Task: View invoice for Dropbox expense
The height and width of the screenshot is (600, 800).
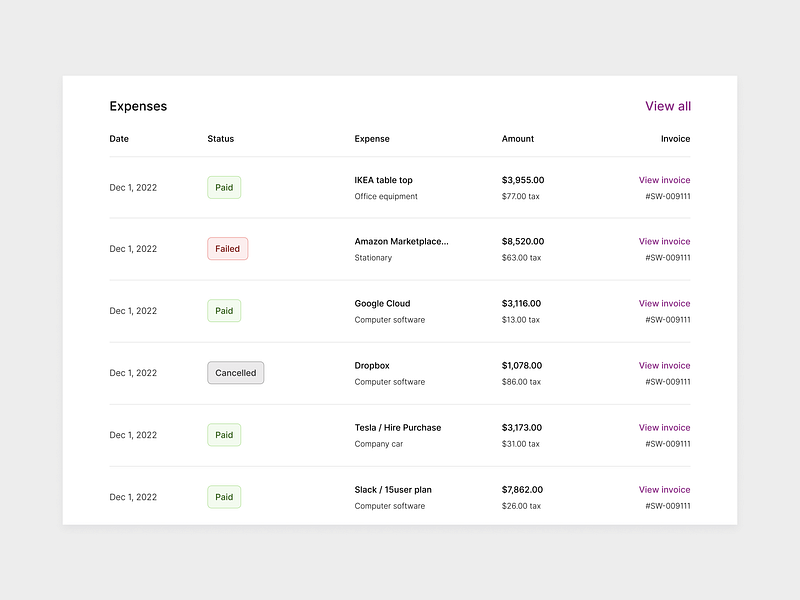Action: pos(664,365)
